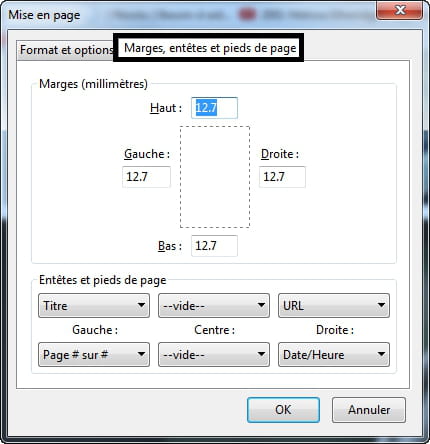Select the Marges, entêtes et pieds de page tab
The height and width of the screenshot is (444, 430).
click(x=209, y=48)
